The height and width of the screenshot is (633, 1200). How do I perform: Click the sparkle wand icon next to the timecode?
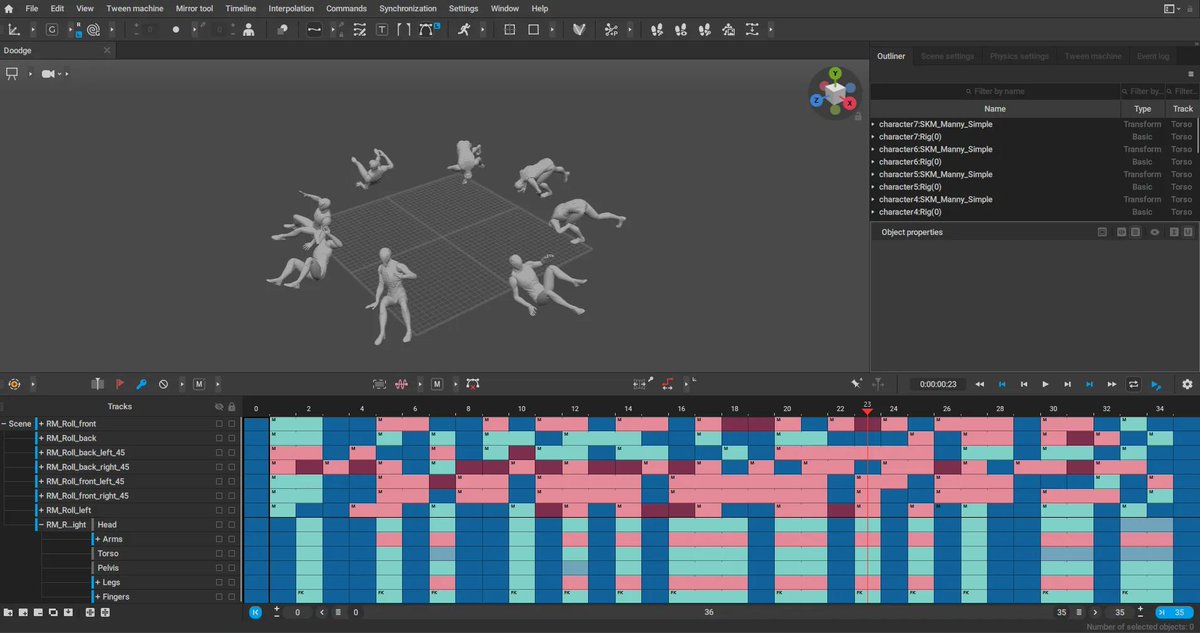coord(856,384)
